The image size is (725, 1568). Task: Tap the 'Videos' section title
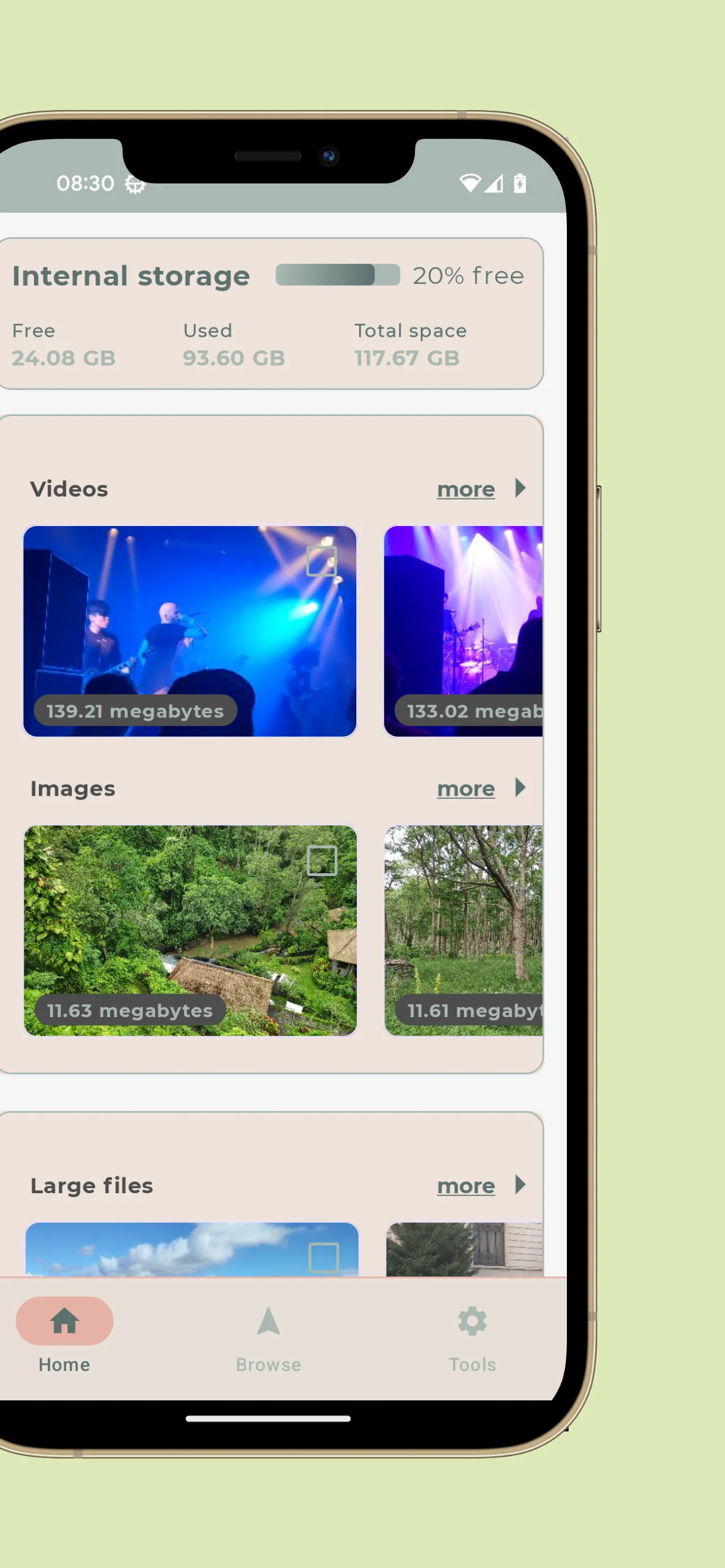69,489
